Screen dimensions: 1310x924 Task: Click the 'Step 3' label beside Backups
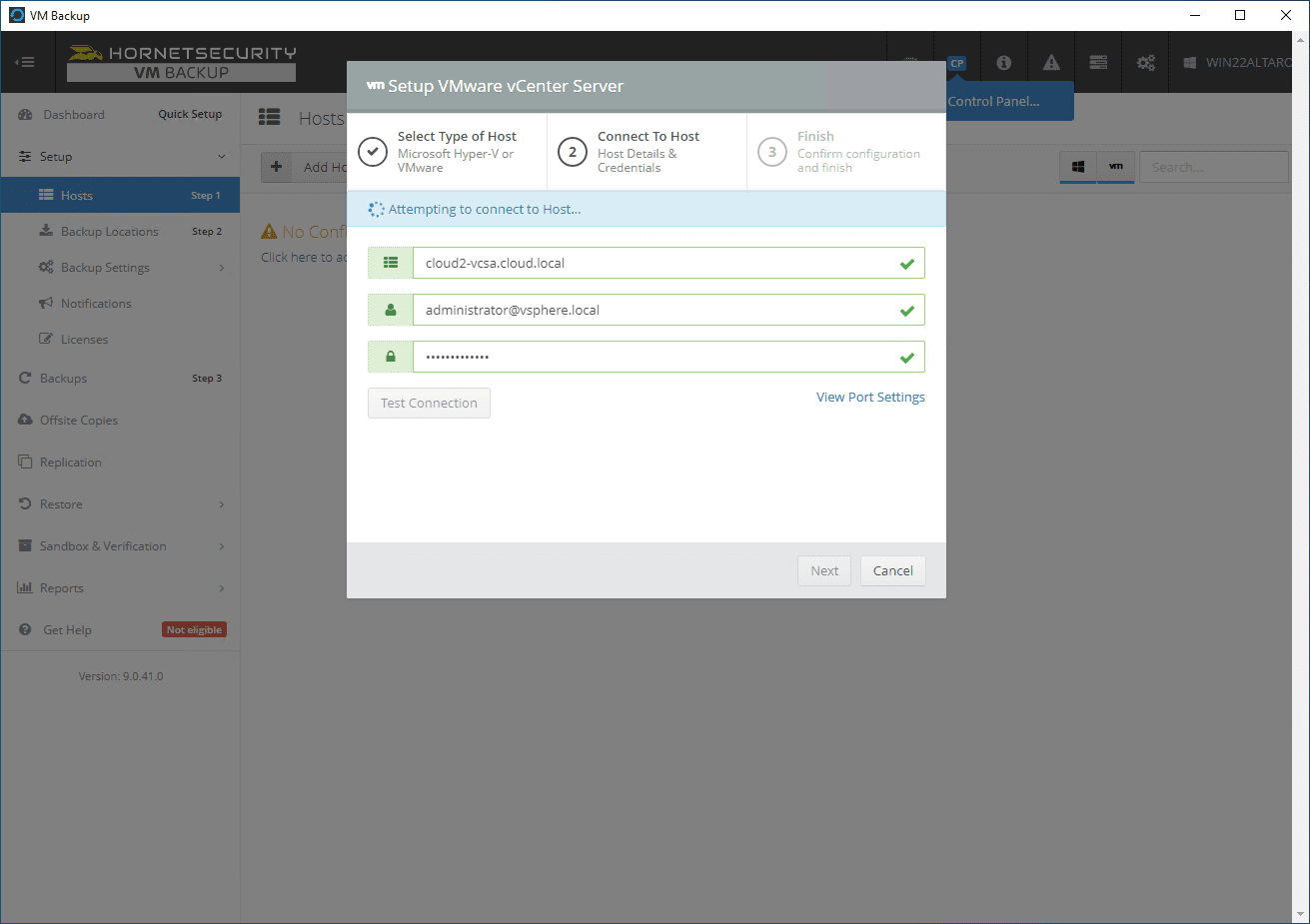(x=207, y=379)
